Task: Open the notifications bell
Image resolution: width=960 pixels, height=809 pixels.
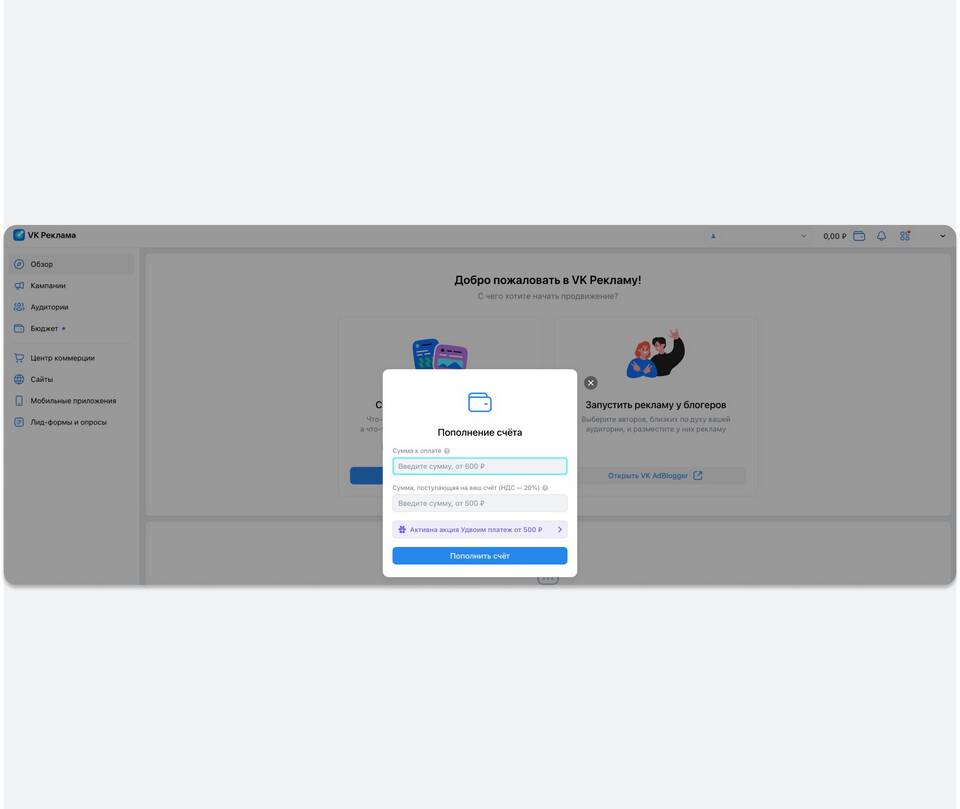Action: tap(881, 236)
